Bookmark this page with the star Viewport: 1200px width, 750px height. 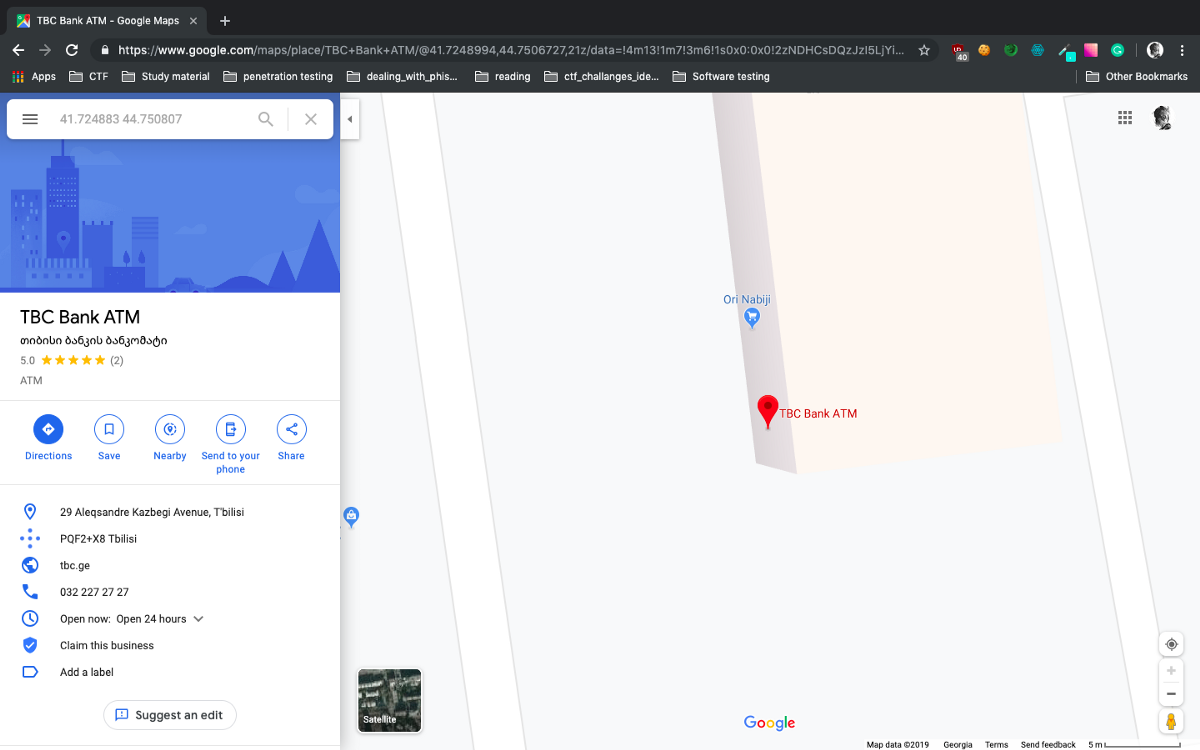pyautogui.click(x=924, y=50)
